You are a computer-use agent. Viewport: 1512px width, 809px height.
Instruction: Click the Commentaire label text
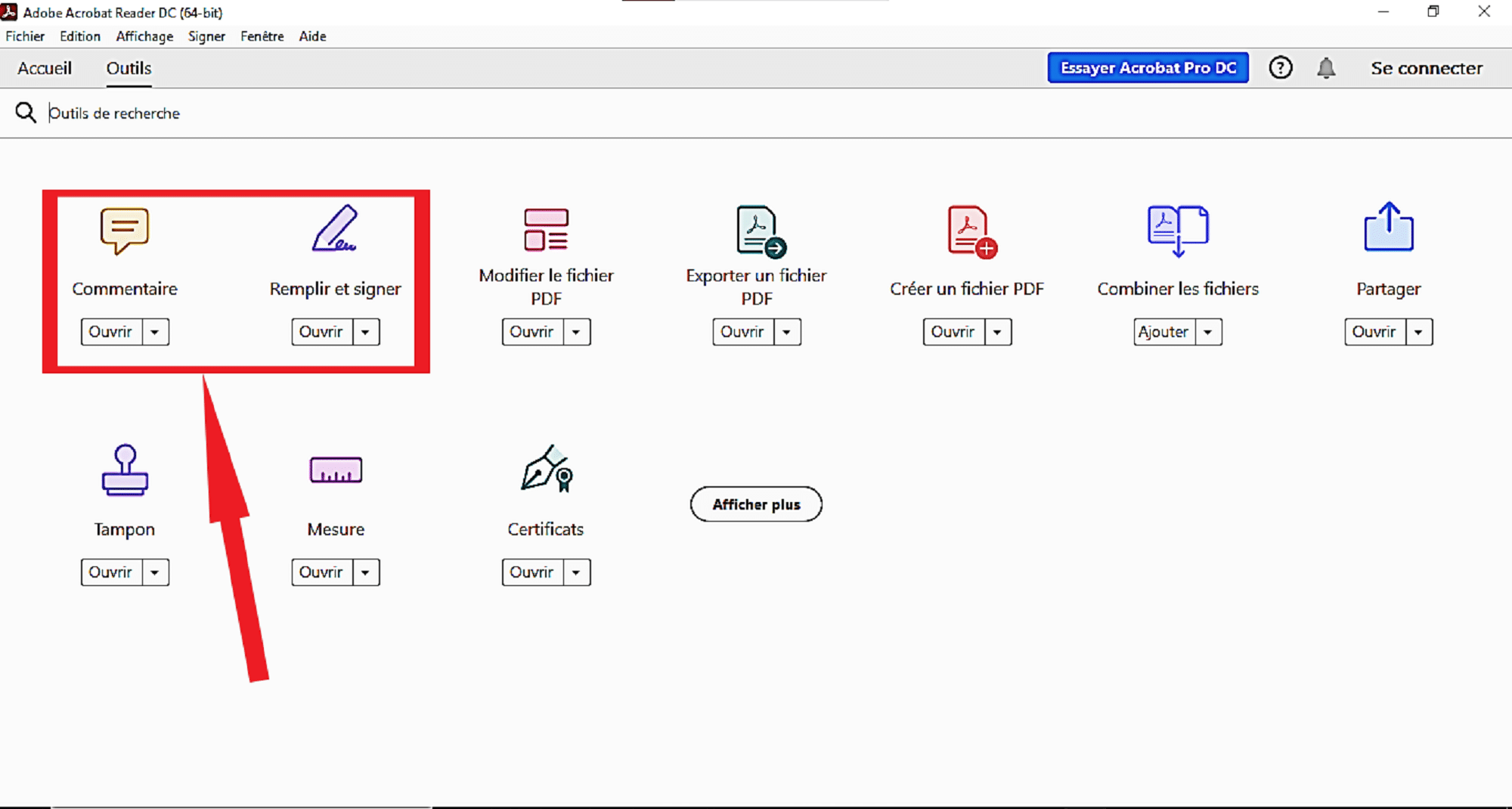click(x=125, y=289)
